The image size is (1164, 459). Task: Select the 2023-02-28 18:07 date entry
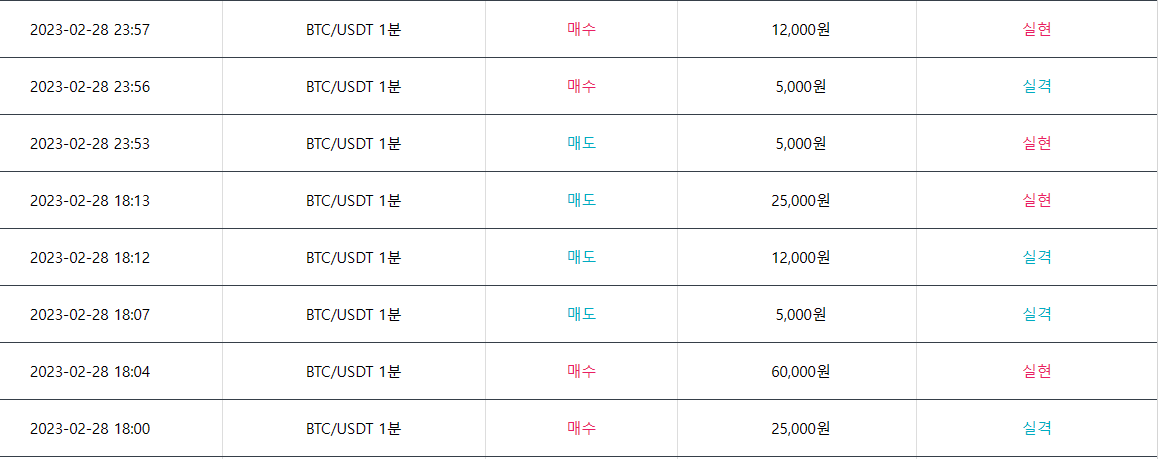pyautogui.click(x=90, y=314)
